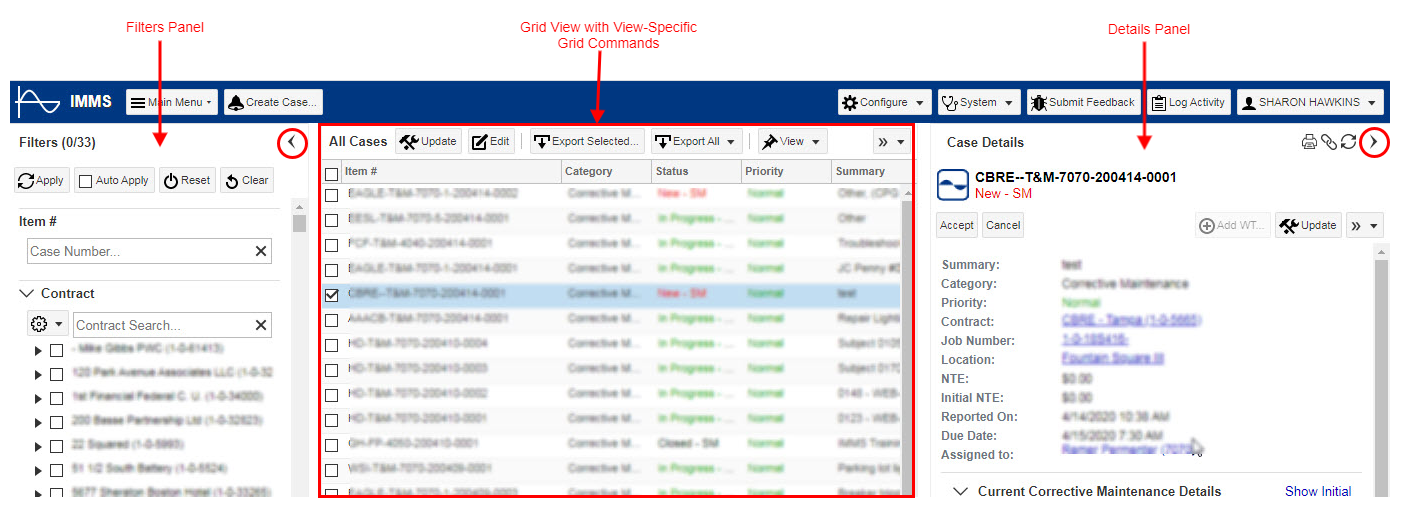Open the System dropdown
Image resolution: width=1410 pixels, height=517 pixels.
point(979,102)
